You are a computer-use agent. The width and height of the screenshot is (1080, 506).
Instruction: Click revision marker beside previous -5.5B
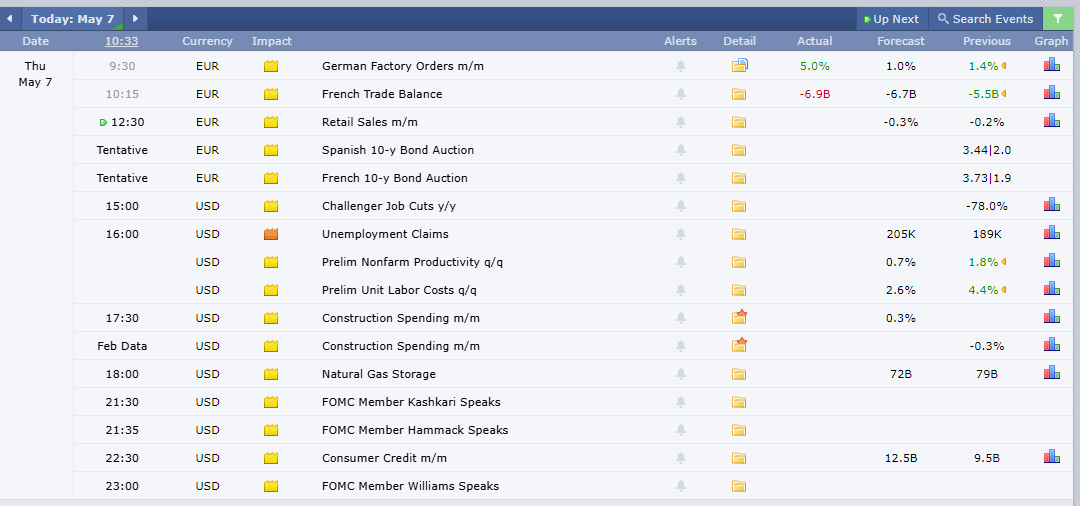click(1004, 94)
